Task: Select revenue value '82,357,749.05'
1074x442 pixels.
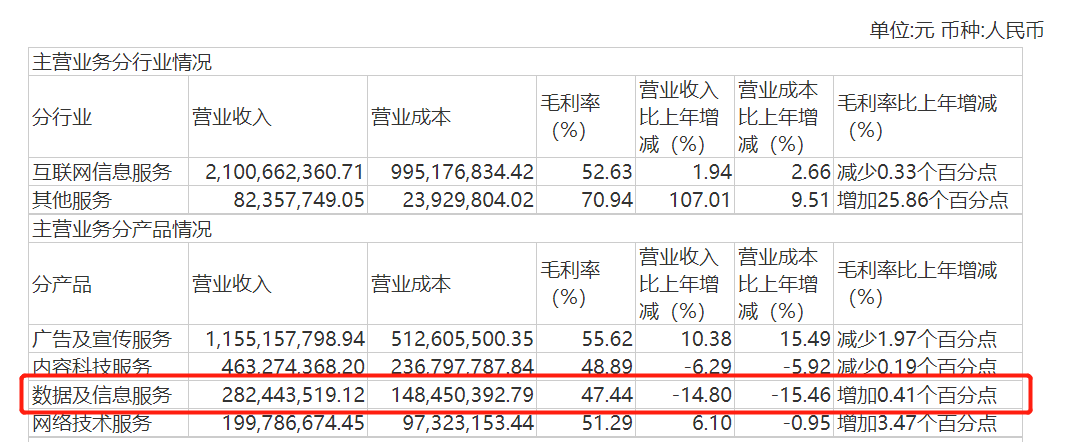Action: 297,200
